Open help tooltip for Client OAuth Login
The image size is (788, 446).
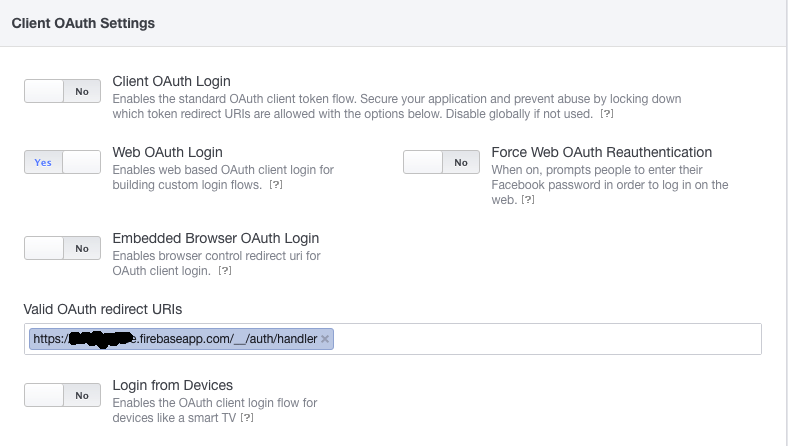[x=606, y=115]
